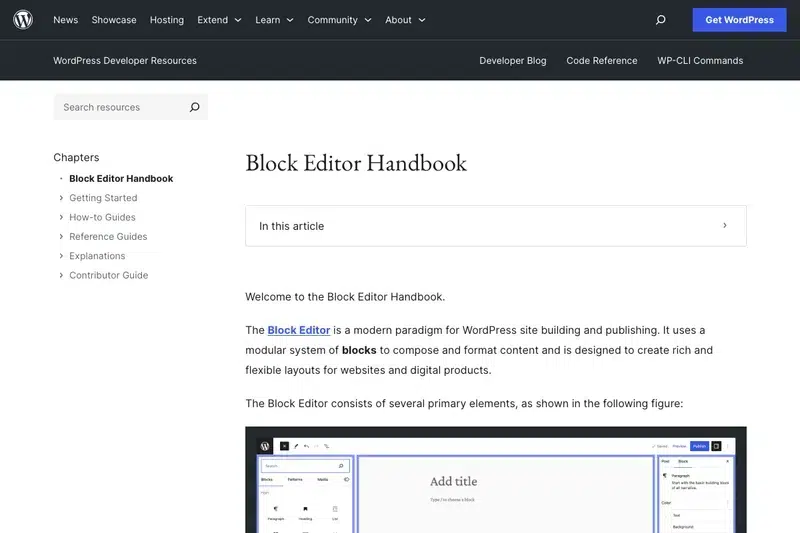Click the WordPress logo in header
This screenshot has width=800, height=533.
23,20
